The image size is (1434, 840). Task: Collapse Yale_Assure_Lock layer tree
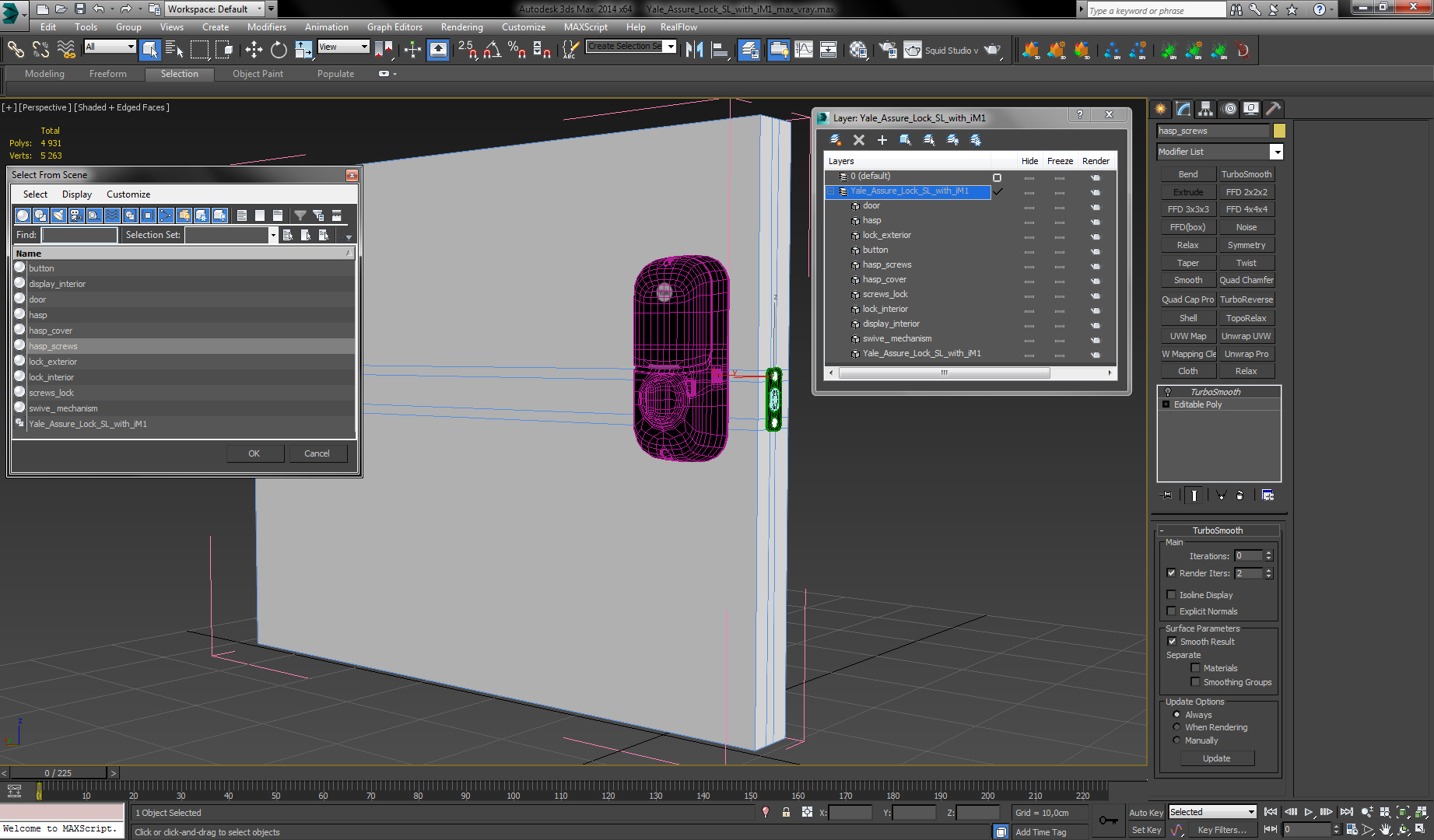831,191
